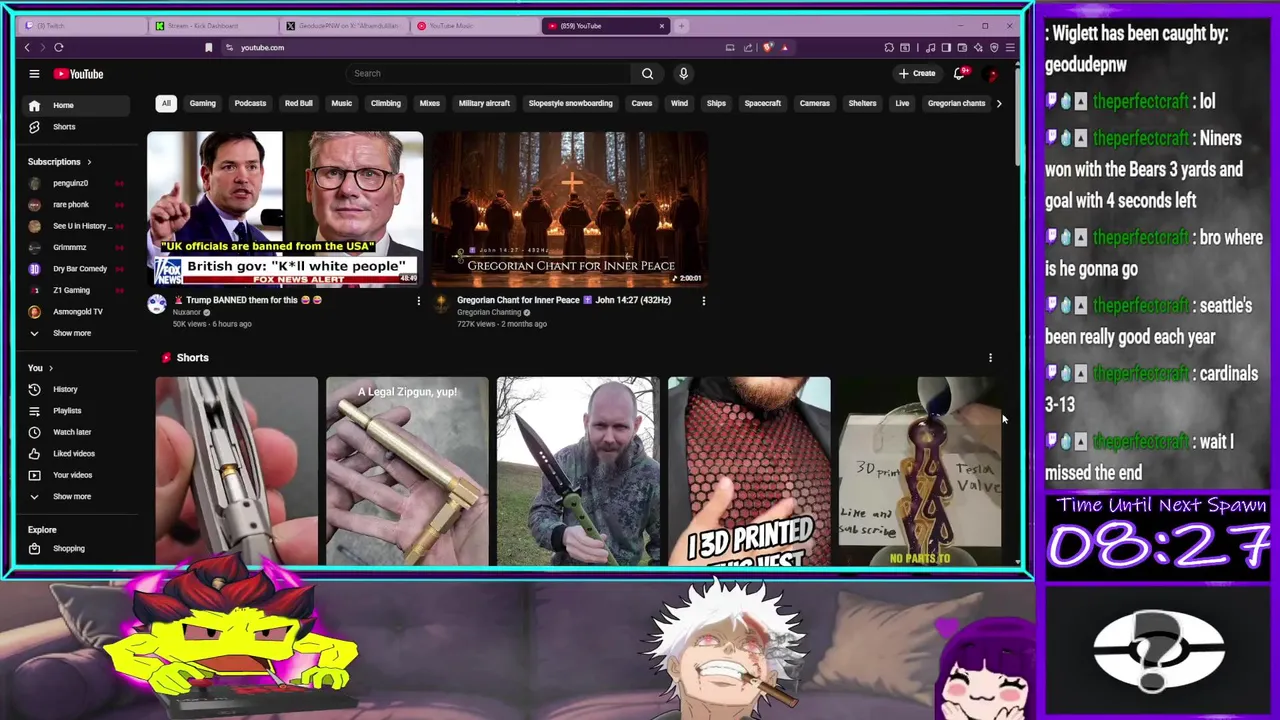Select the Red Bull filter chip
Image resolution: width=1280 pixels, height=720 pixels.
click(298, 103)
